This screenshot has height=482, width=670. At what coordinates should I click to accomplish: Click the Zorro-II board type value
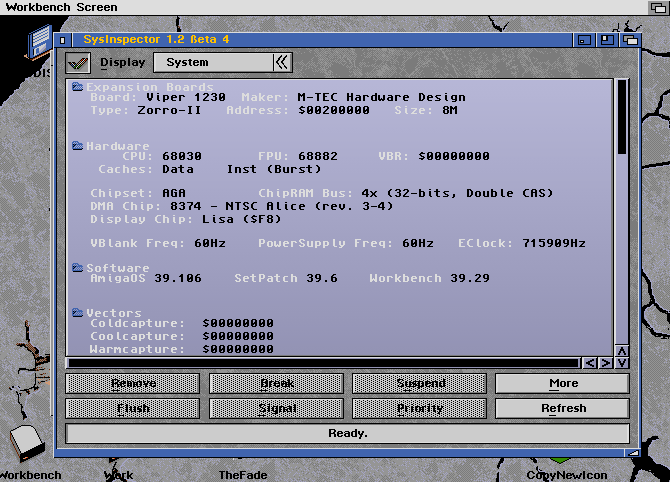coord(169,110)
